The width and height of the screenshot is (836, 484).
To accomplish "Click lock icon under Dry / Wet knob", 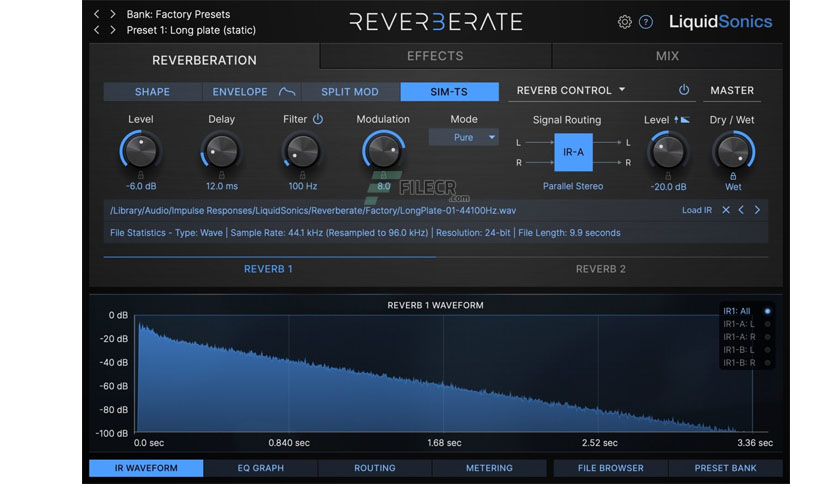I will [733, 176].
